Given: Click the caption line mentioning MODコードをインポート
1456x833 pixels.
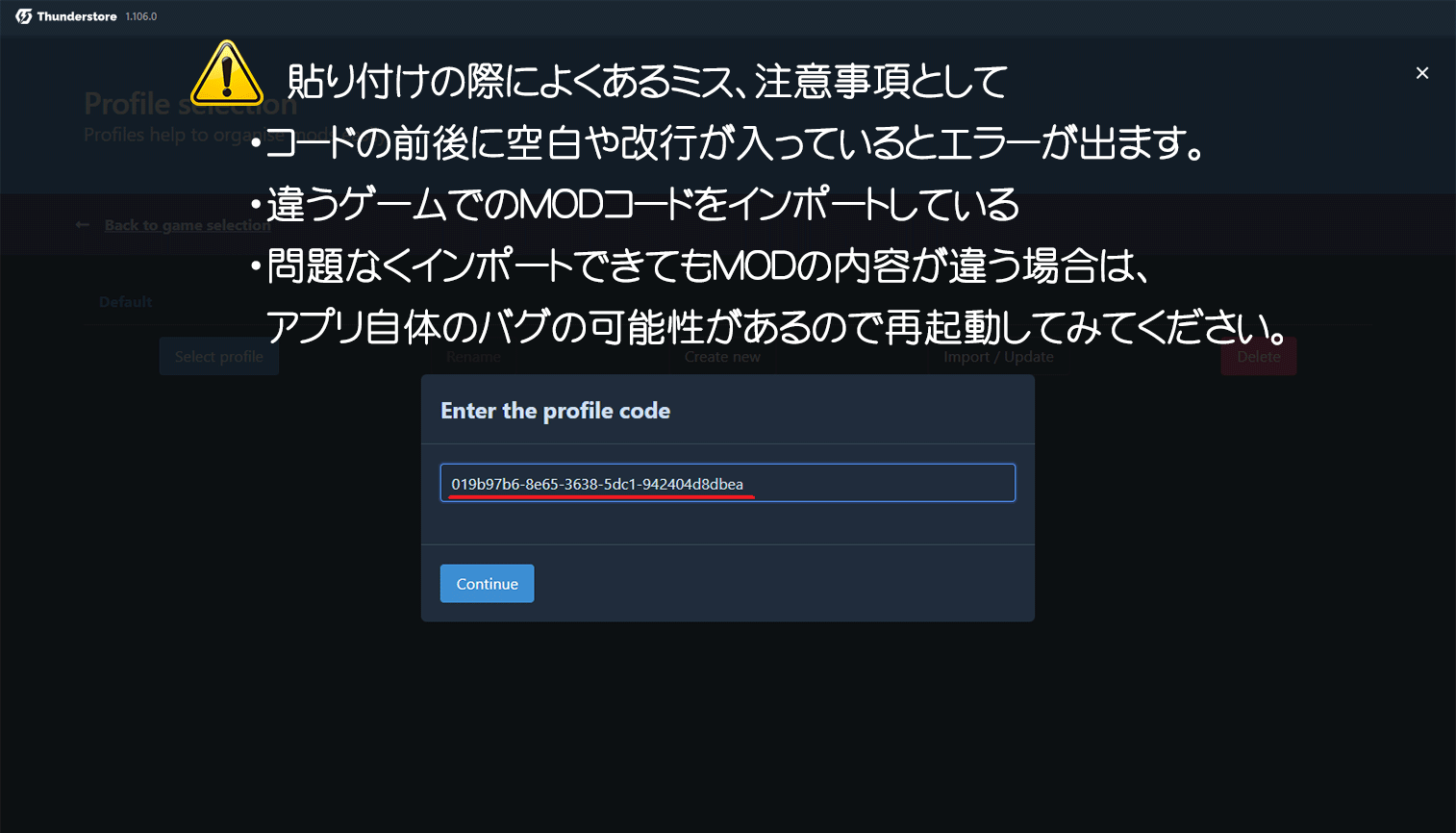Looking at the screenshot, I should (635, 205).
